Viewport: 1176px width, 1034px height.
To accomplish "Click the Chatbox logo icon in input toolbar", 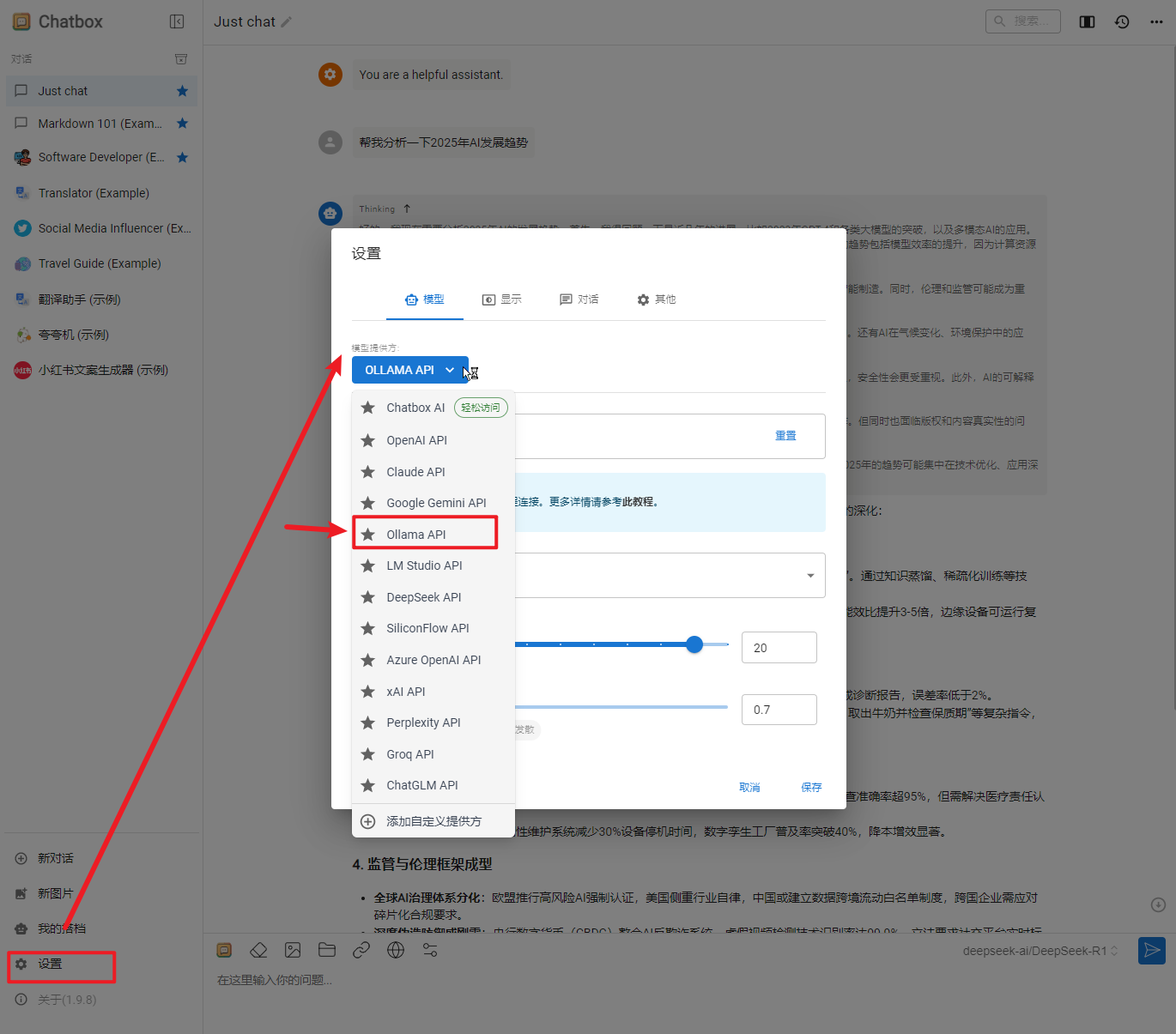I will [x=224, y=950].
